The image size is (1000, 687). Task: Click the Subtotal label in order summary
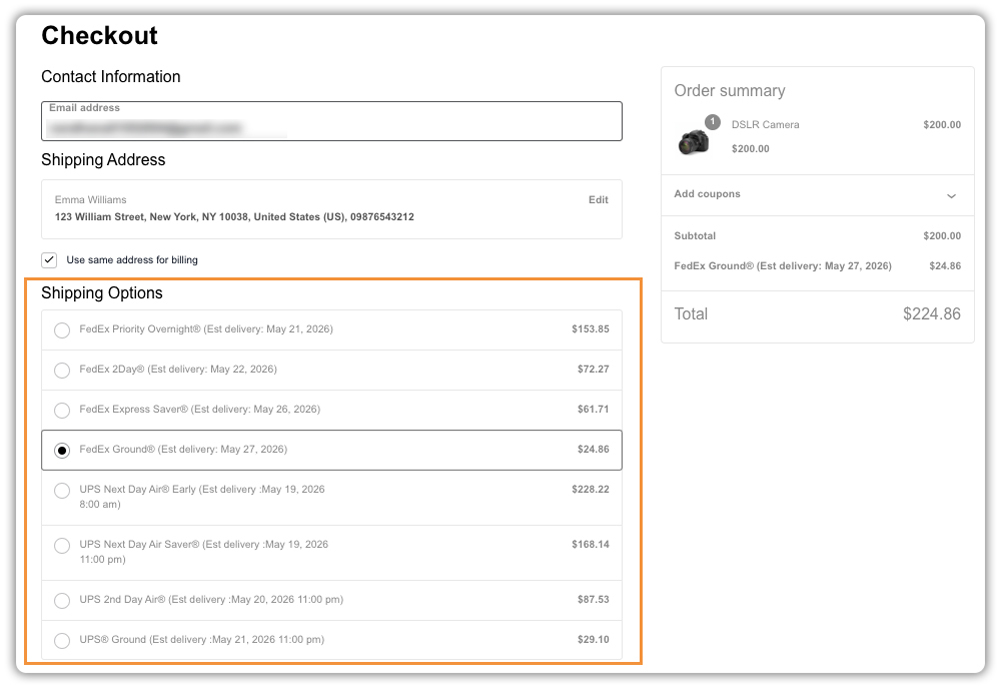[x=695, y=235]
